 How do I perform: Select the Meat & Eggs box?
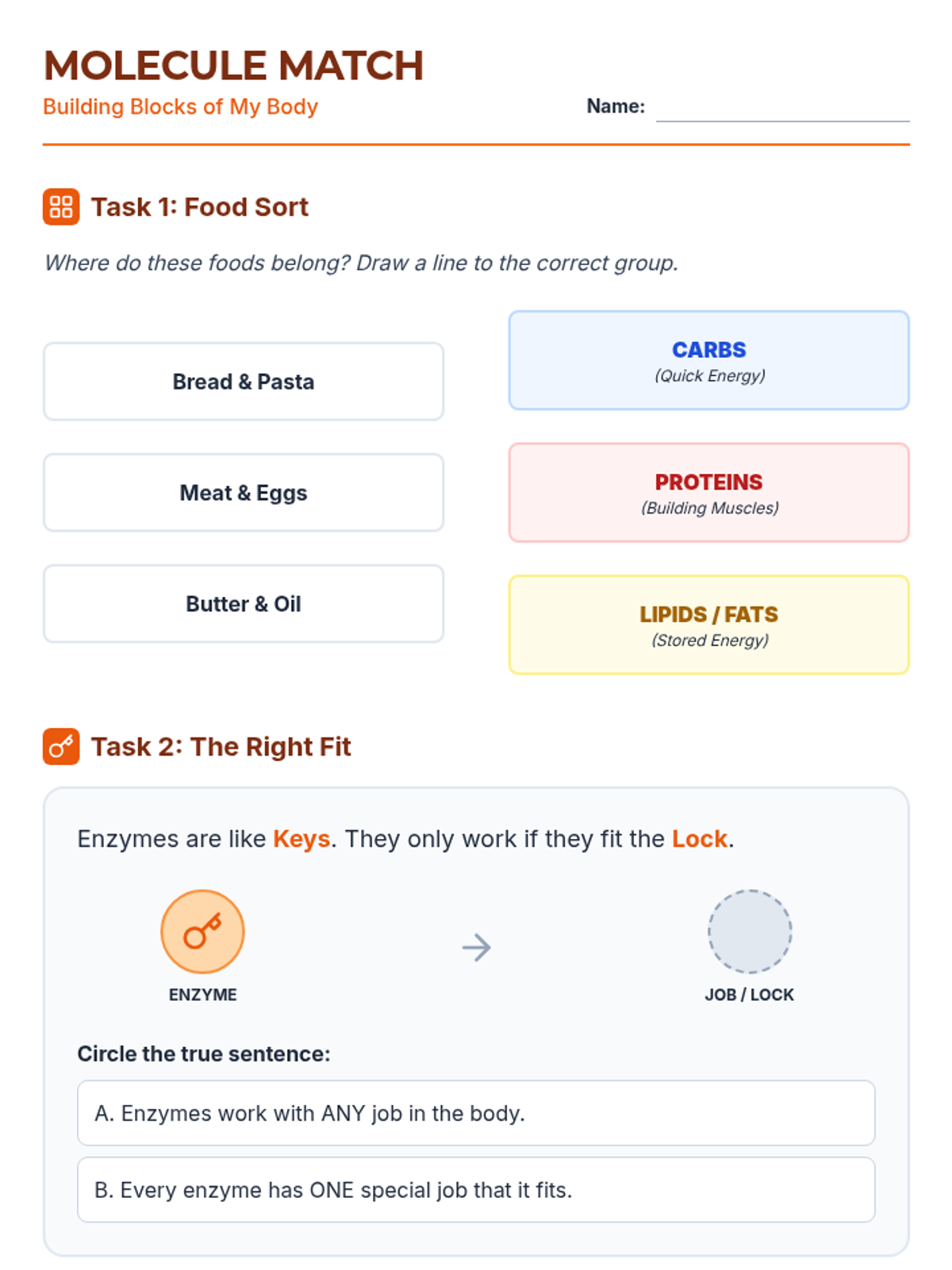click(x=244, y=493)
